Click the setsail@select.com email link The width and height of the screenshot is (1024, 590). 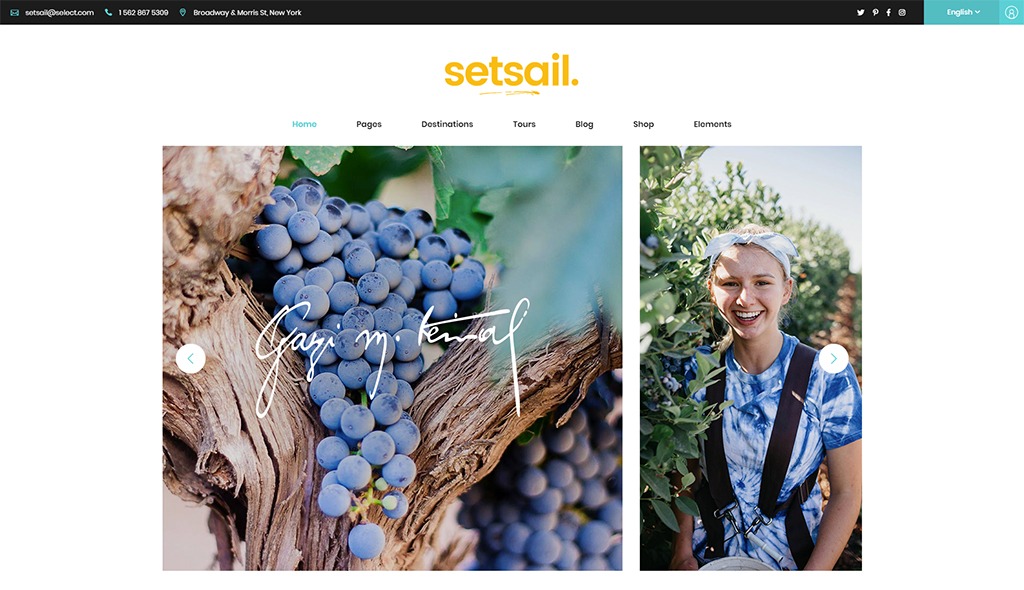59,12
